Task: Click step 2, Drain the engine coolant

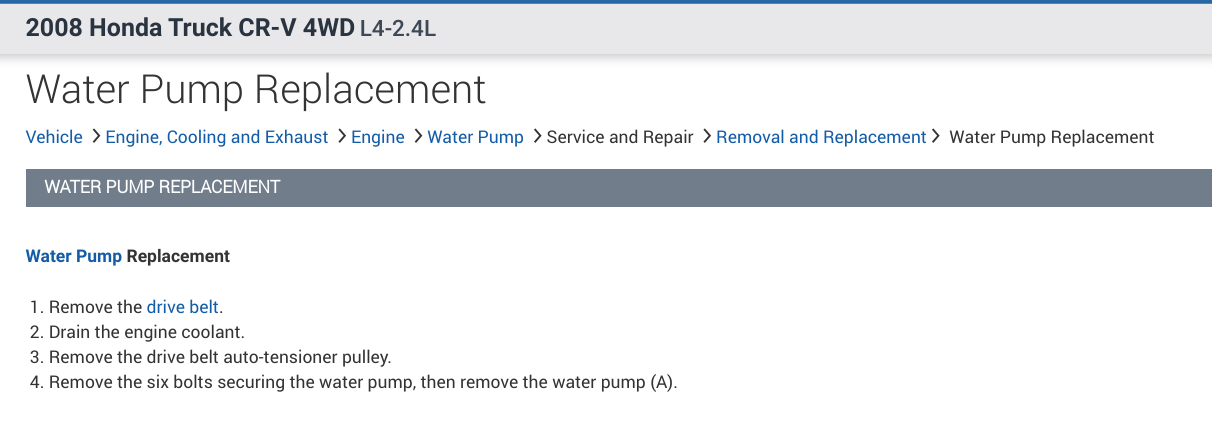Action: 146,332
